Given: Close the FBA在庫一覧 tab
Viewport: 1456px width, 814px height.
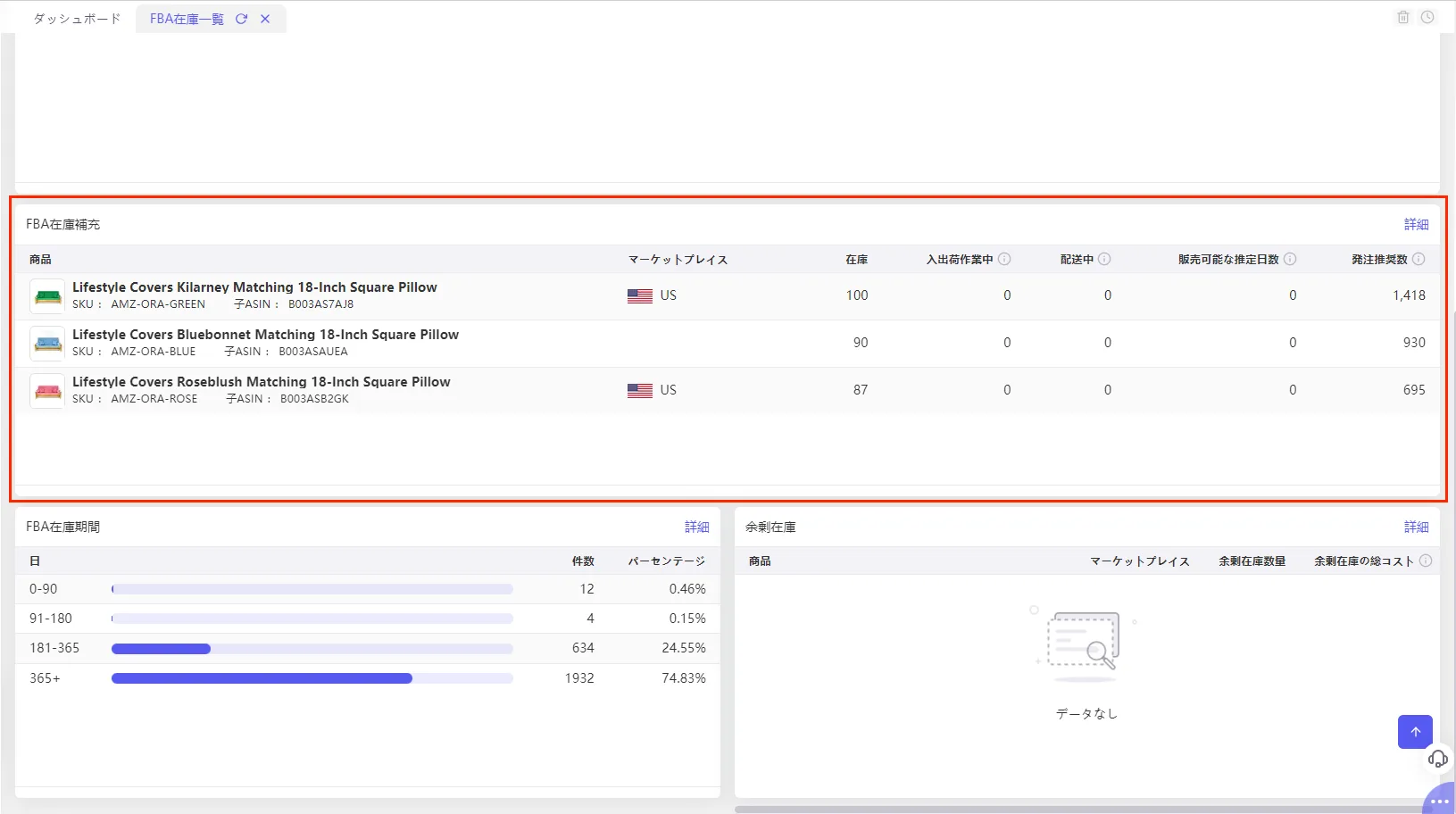Looking at the screenshot, I should point(265,19).
